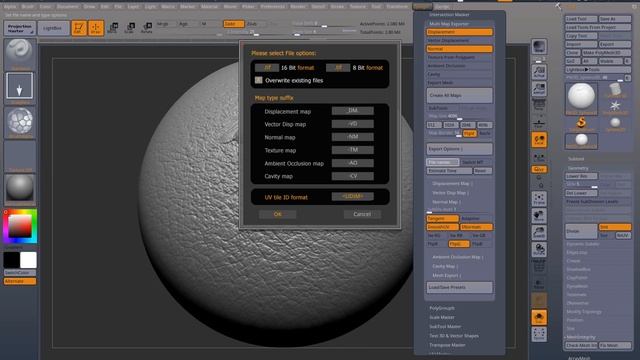
Task: Select the black secondary color swatch
Action: point(11,260)
